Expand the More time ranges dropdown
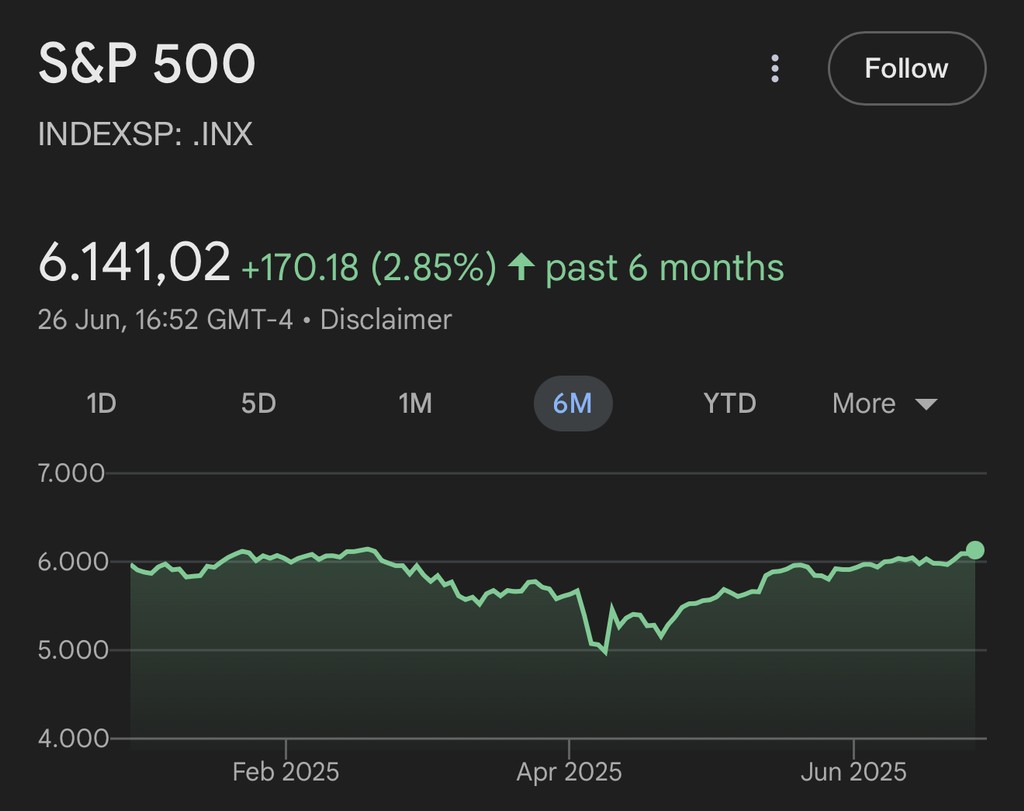Image resolution: width=1024 pixels, height=811 pixels. 884,404
